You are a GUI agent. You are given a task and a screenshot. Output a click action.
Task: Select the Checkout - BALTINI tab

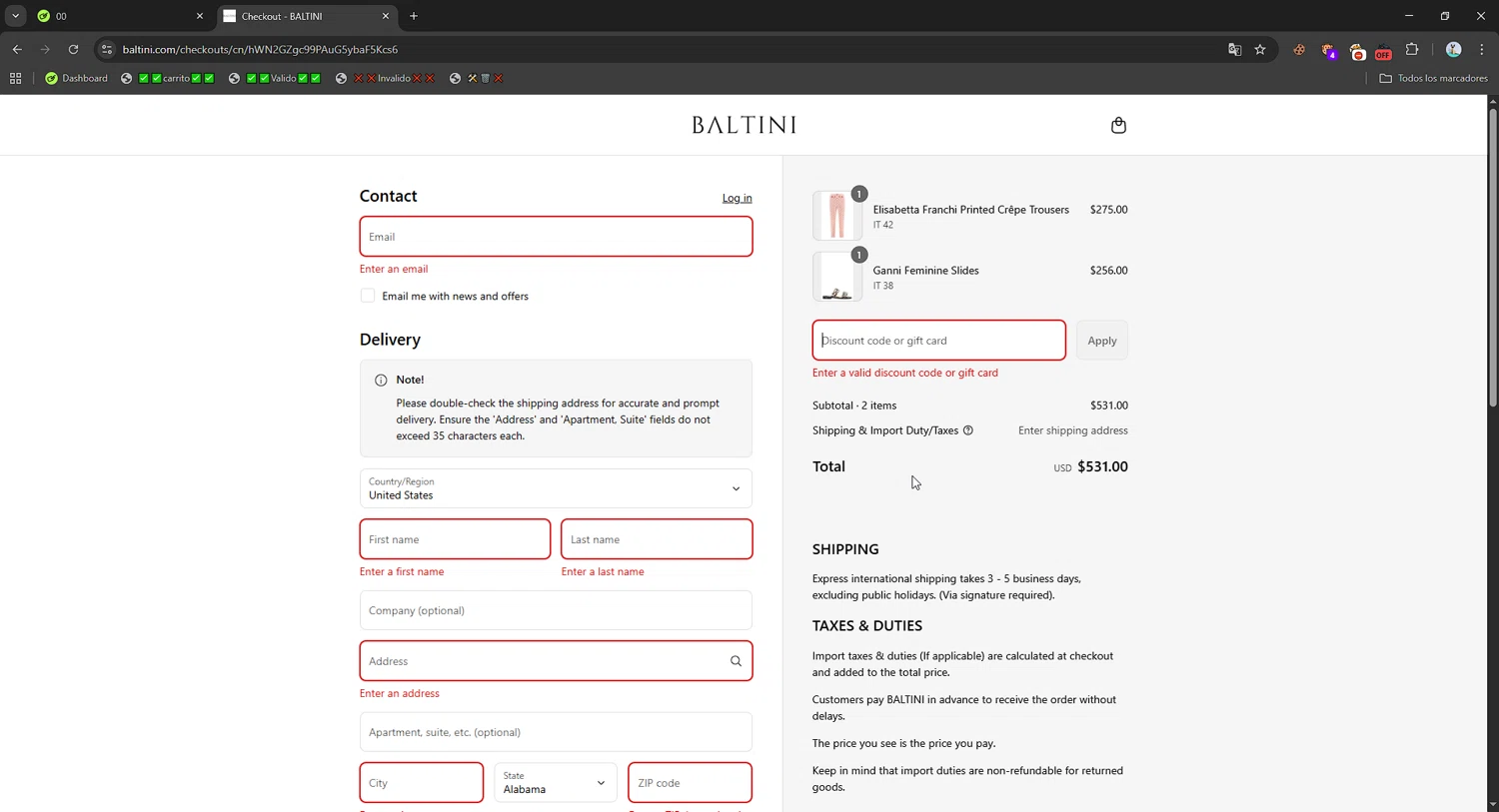pyautogui.click(x=305, y=16)
